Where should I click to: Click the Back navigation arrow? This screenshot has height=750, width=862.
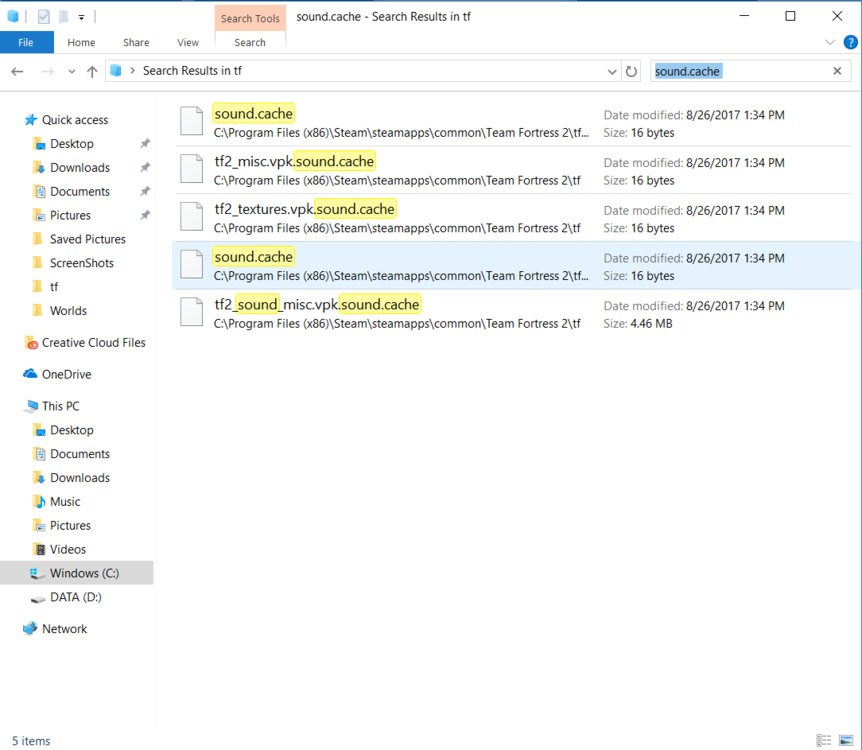click(x=17, y=71)
